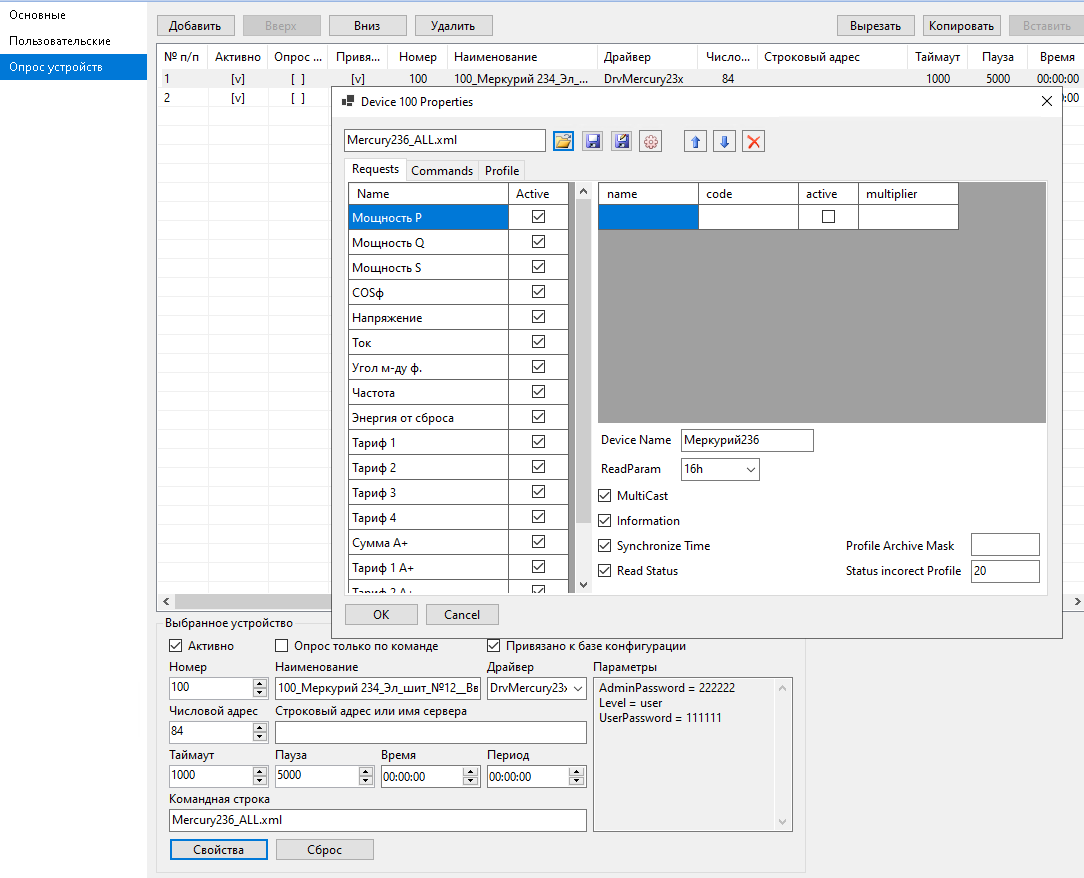This screenshot has height=878, width=1084.
Task: Toggle Active checkbox for COSф
Action: point(539,292)
